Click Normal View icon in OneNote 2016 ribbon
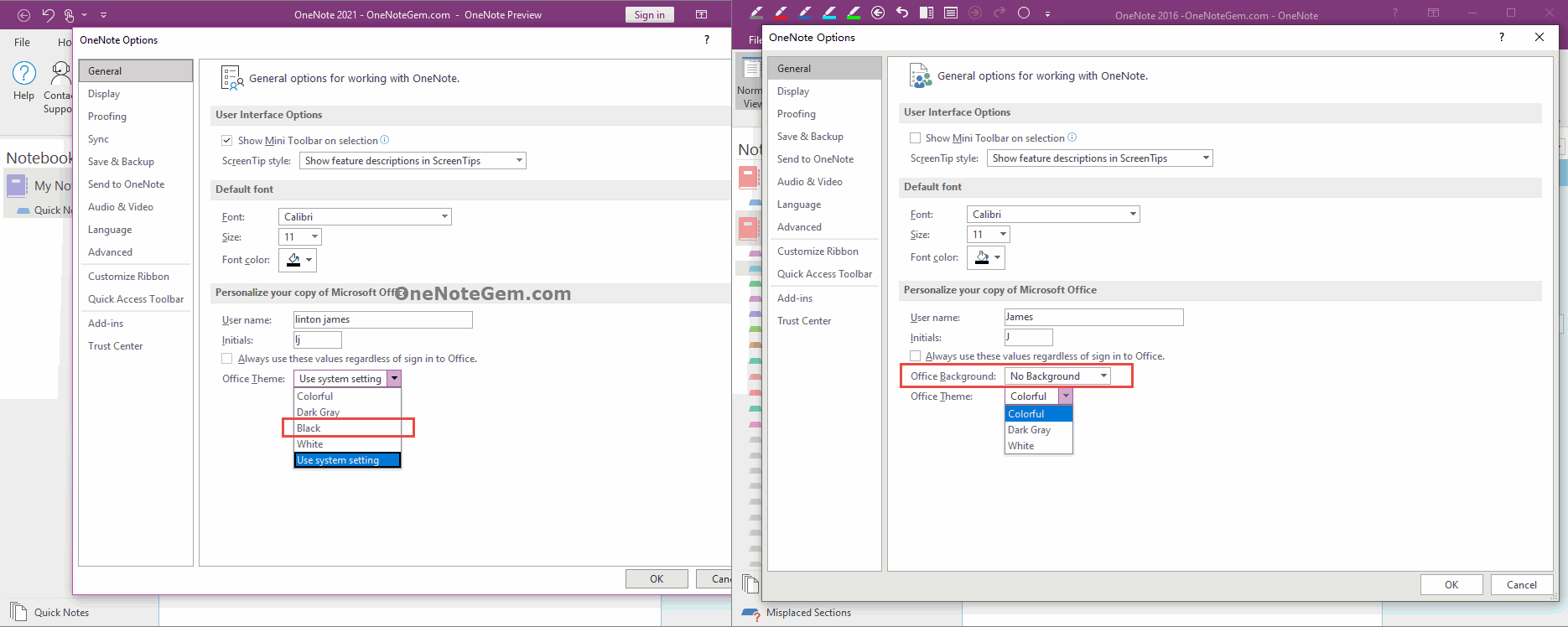 (x=751, y=70)
